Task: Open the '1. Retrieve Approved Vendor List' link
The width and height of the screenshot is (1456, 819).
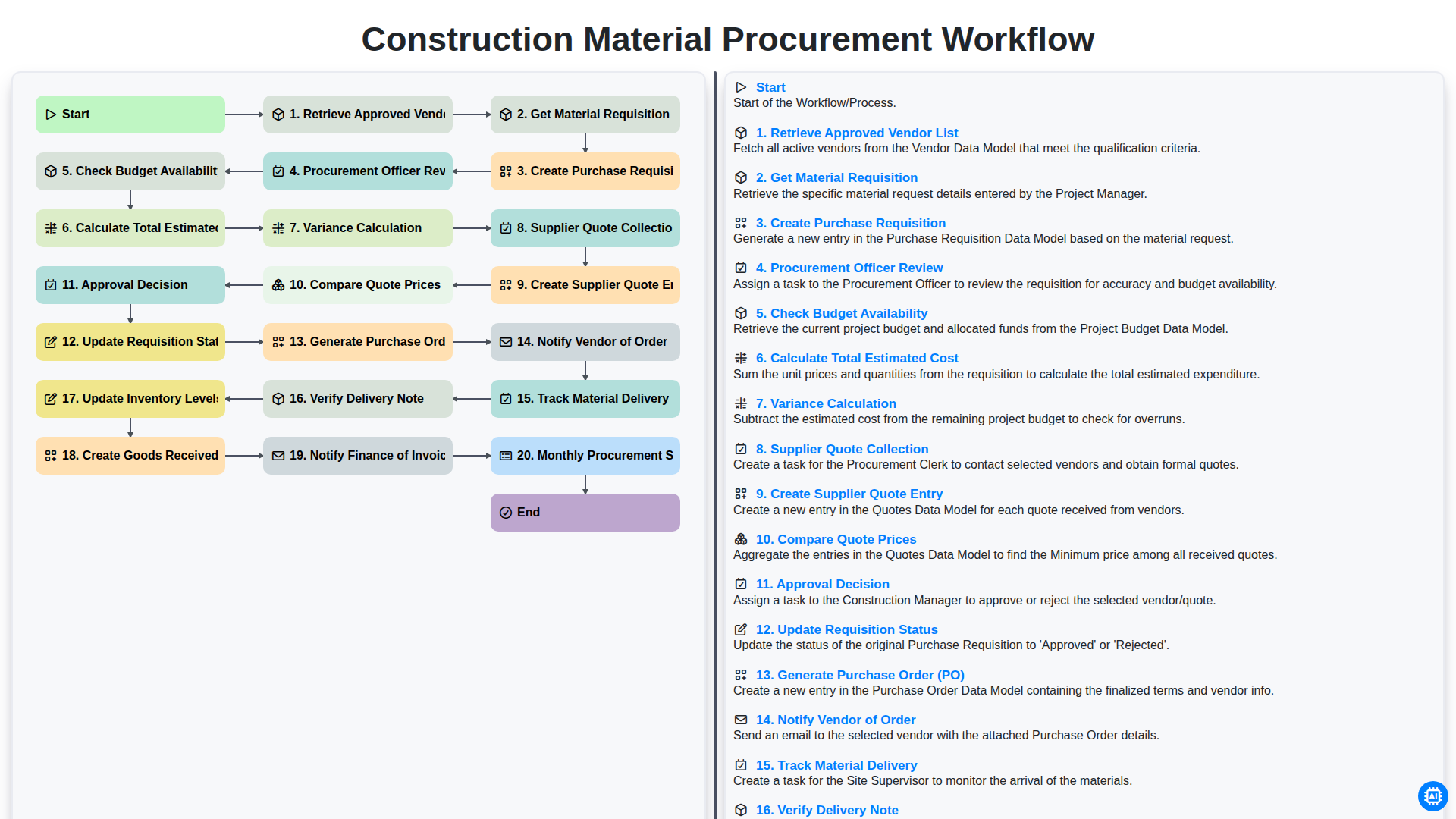Action: pos(857,133)
